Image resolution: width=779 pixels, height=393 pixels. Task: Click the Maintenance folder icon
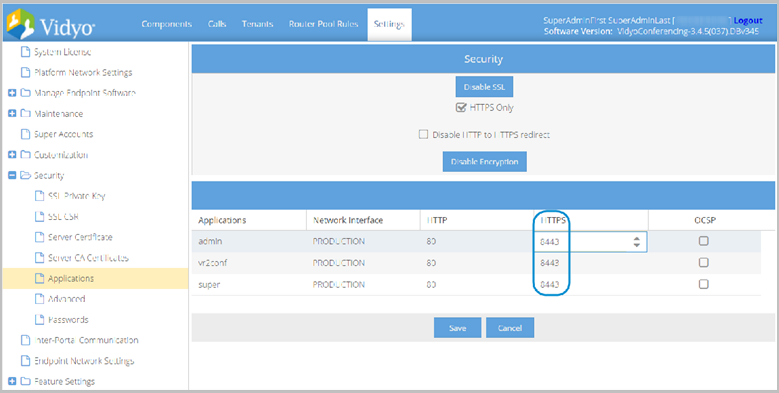(x=25, y=114)
